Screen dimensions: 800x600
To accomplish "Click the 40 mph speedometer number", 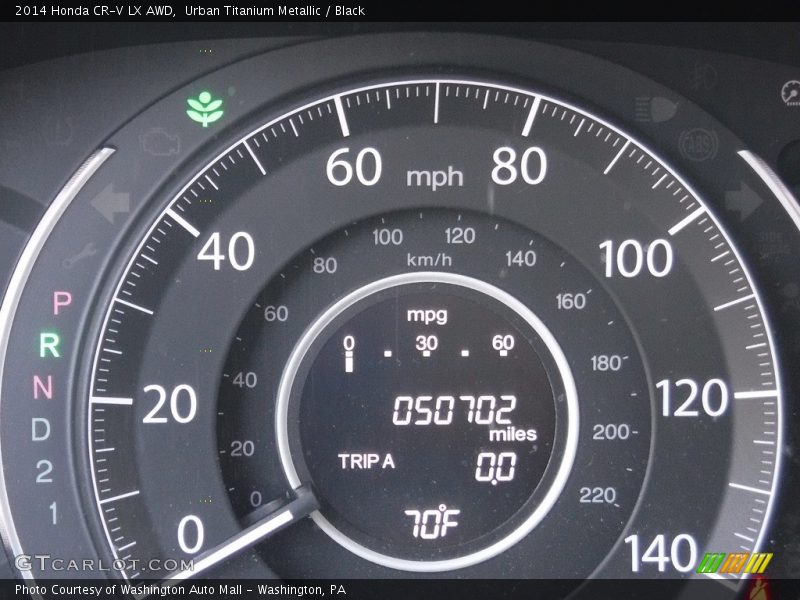I will coord(226,252).
